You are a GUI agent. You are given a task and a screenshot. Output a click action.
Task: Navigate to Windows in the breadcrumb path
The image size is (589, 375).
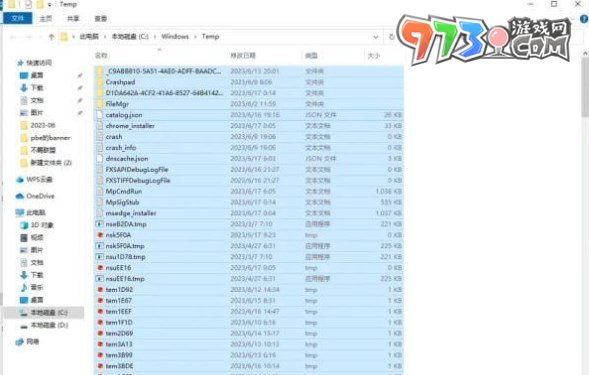[x=175, y=36]
